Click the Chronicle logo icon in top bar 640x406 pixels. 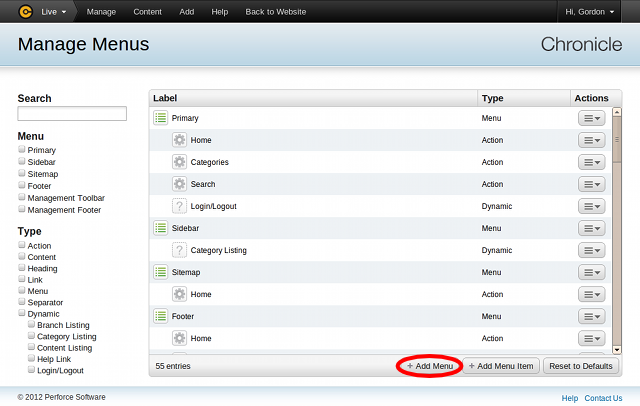pos(25,12)
